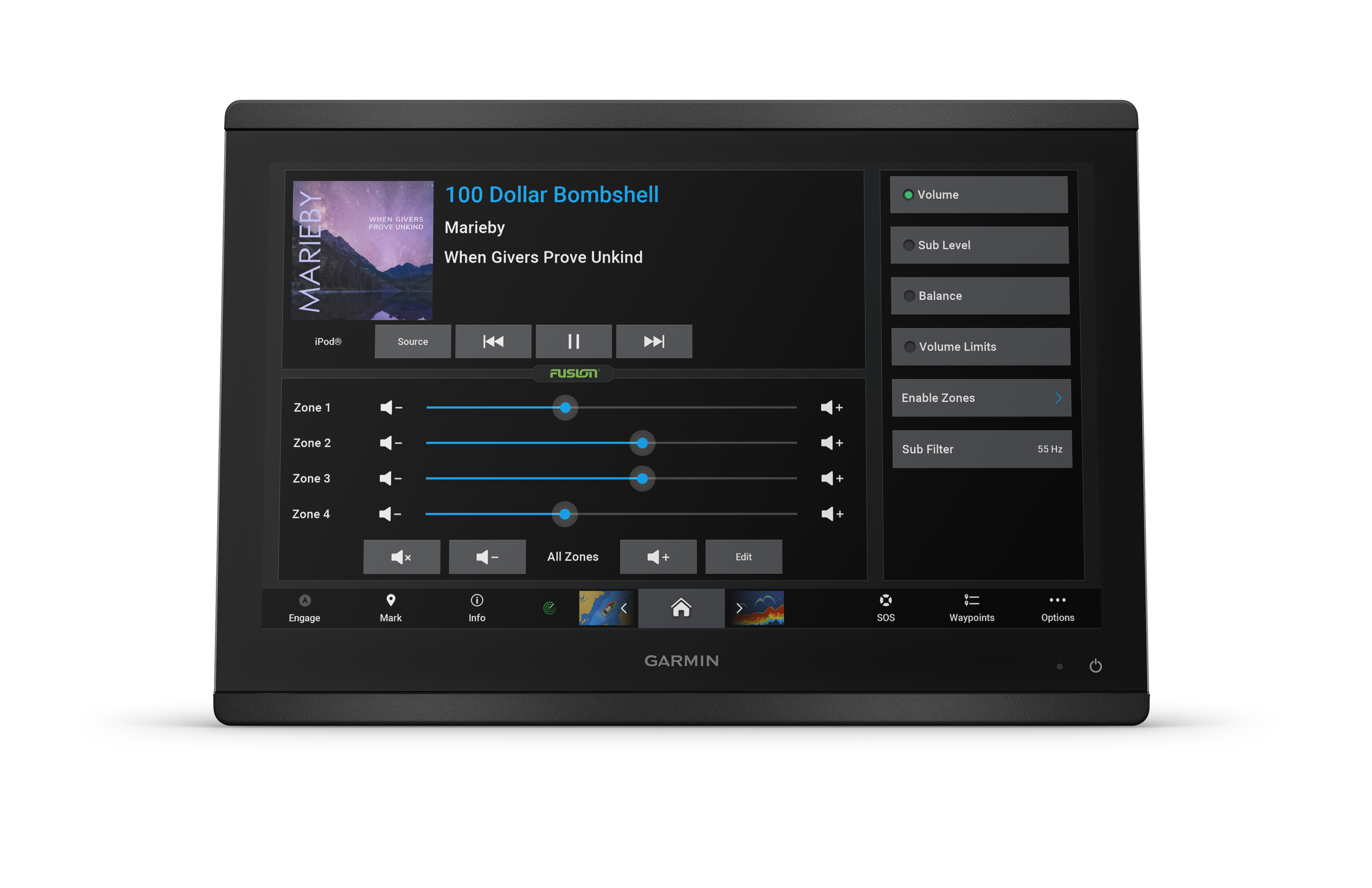Open the Enable Zones submenu

(x=981, y=398)
